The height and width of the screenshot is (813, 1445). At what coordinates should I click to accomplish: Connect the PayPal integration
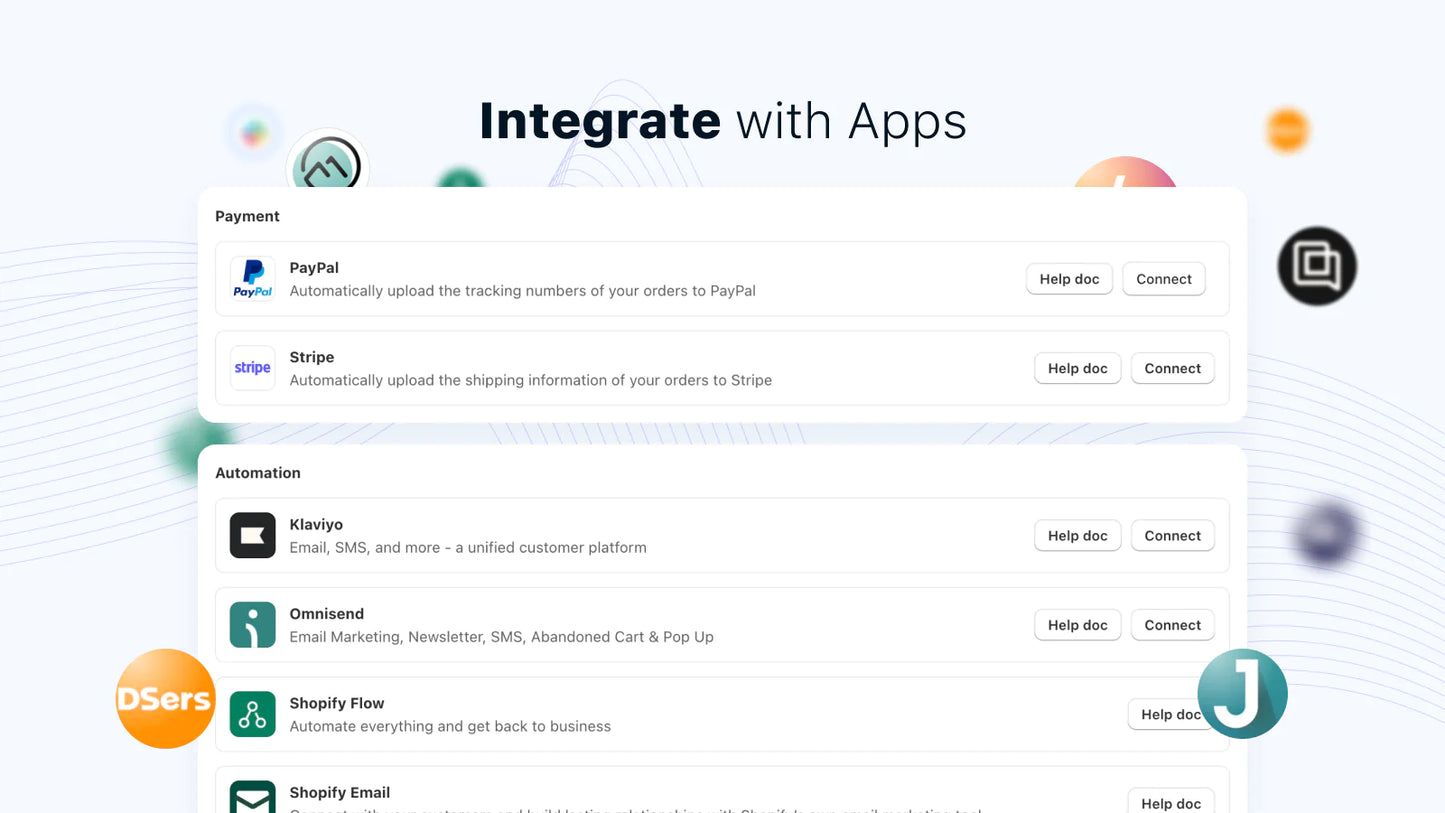point(1163,278)
